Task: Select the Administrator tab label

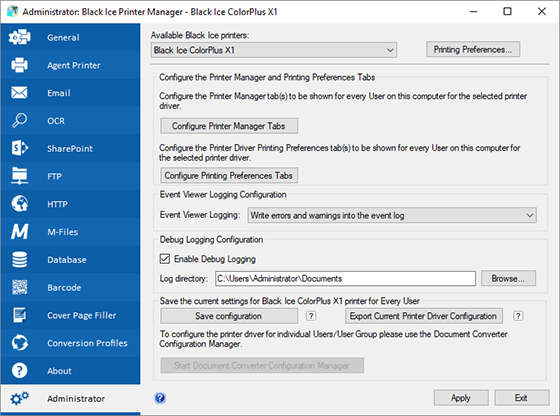Action: (x=76, y=399)
